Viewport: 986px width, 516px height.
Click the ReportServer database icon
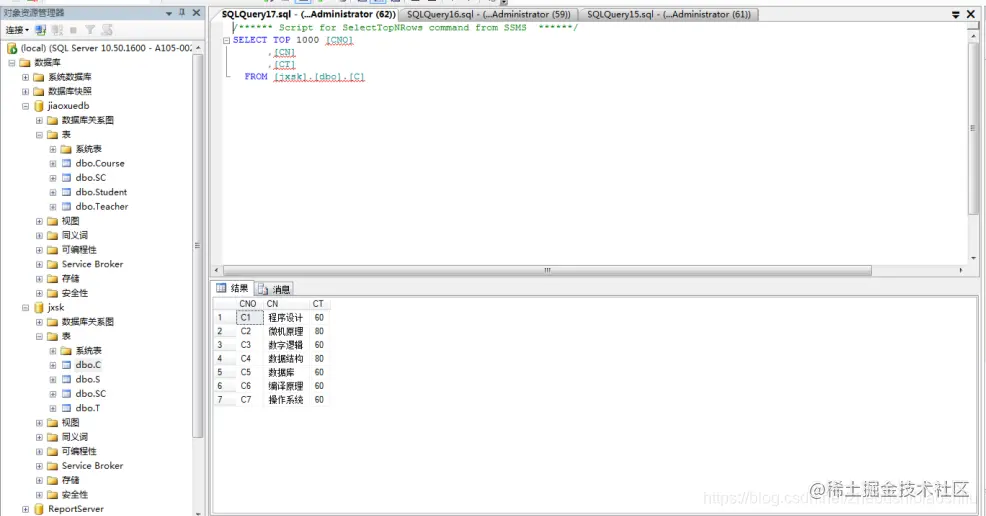coord(39,509)
